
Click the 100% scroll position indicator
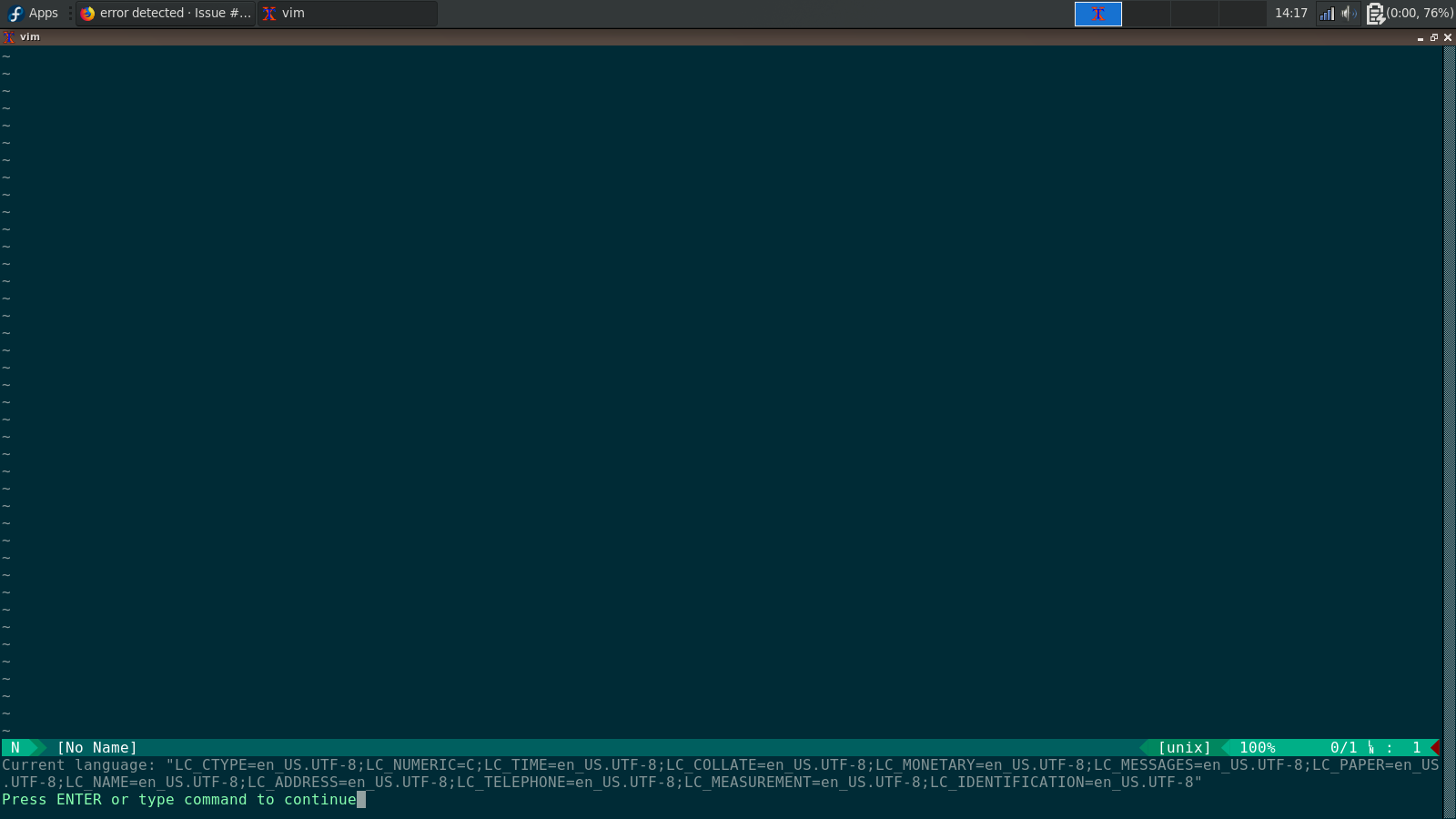click(1257, 747)
